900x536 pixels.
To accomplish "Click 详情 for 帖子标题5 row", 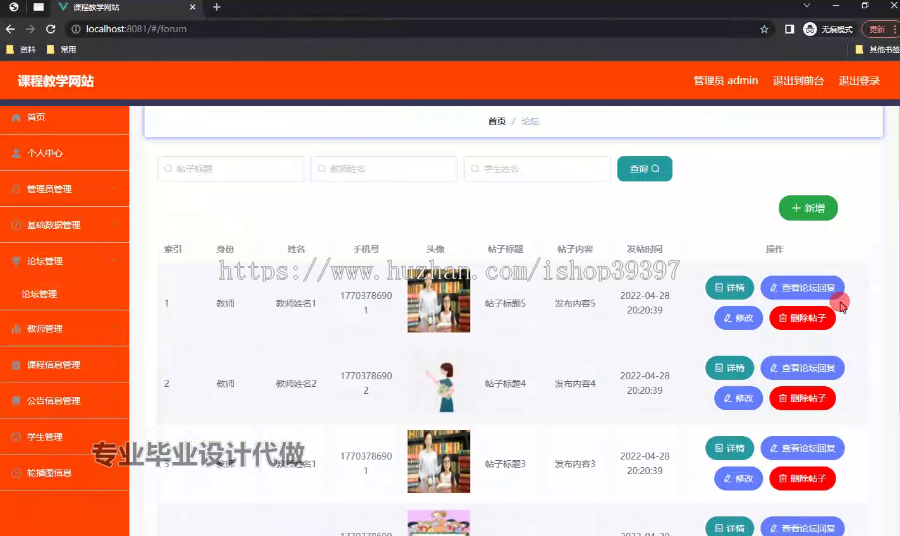I will click(x=730, y=288).
